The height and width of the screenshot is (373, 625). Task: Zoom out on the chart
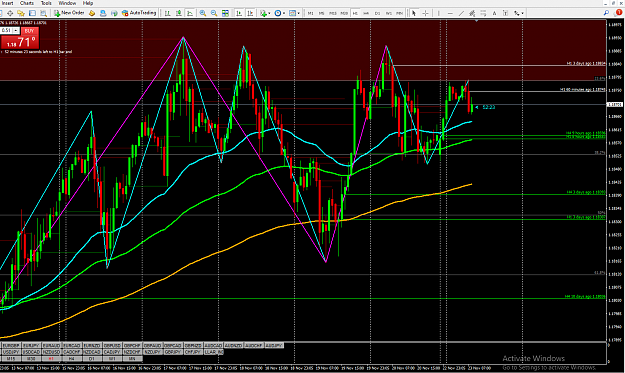coord(214,13)
